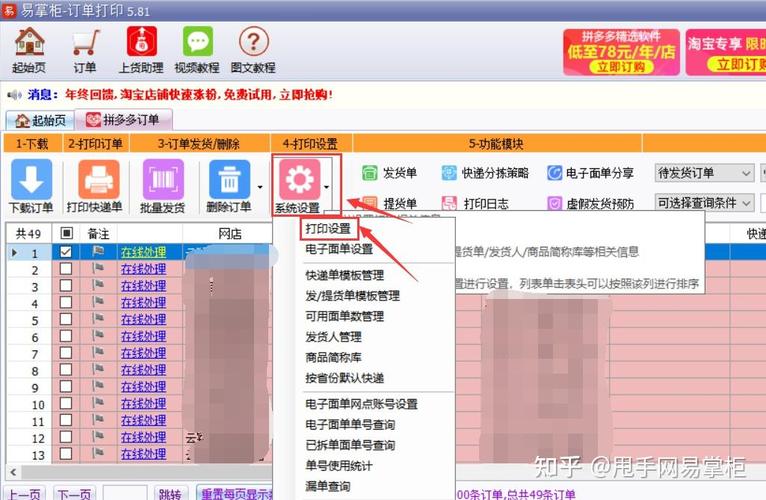Uncheck the checkbox for row 1

point(65,252)
